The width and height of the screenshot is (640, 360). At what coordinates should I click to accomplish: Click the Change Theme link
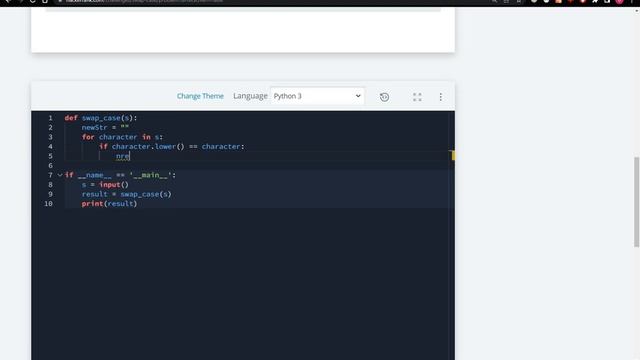coord(200,96)
